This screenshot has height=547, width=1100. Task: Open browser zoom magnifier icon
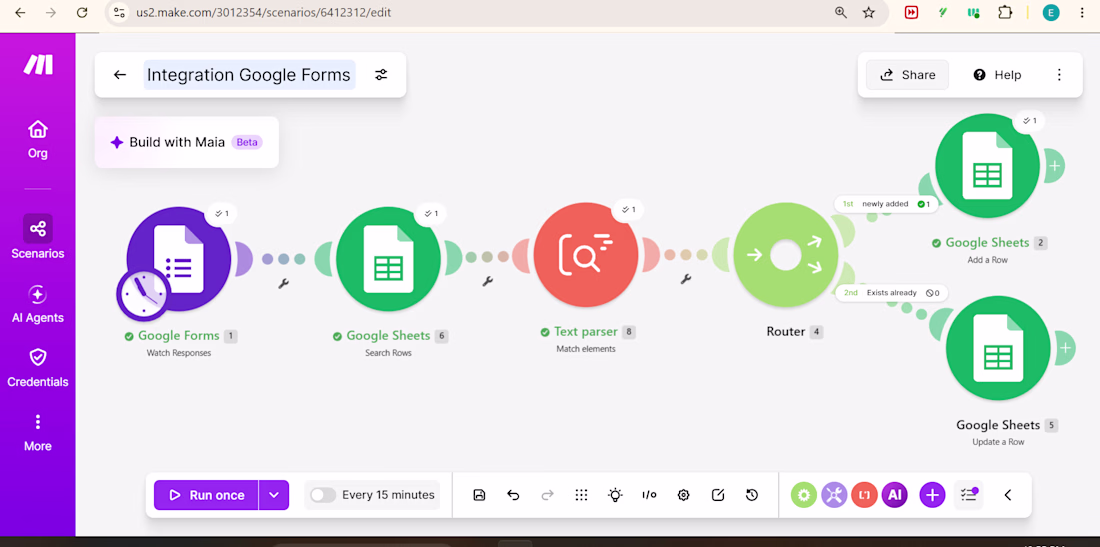pyautogui.click(x=840, y=12)
